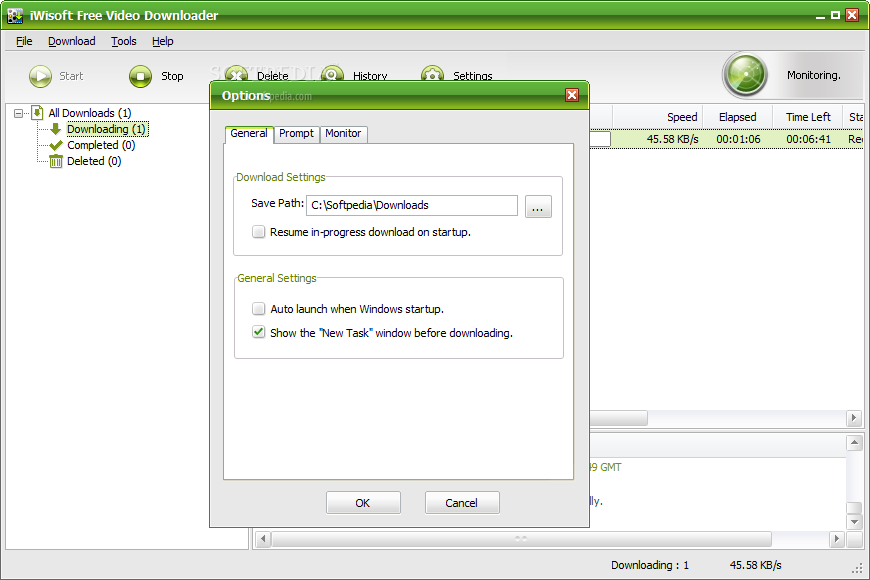Viewport: 870px width, 580px height.
Task: Click bottom horizontal scrollbar left arrow
Action: [263, 538]
